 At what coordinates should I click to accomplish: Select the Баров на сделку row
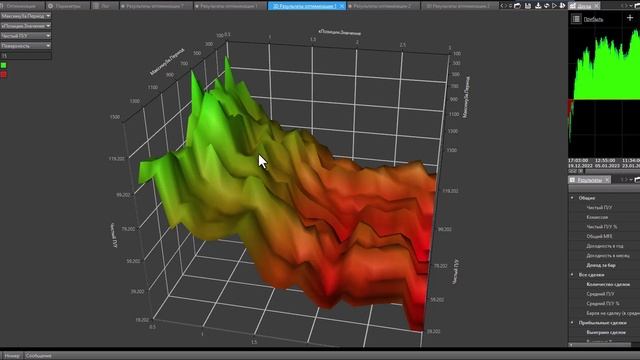(604, 313)
